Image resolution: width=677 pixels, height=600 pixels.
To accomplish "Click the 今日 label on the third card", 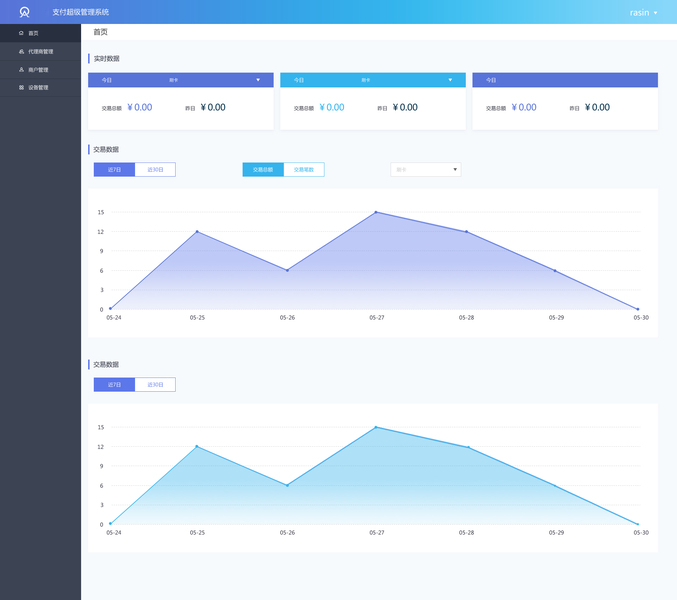I will pos(491,80).
